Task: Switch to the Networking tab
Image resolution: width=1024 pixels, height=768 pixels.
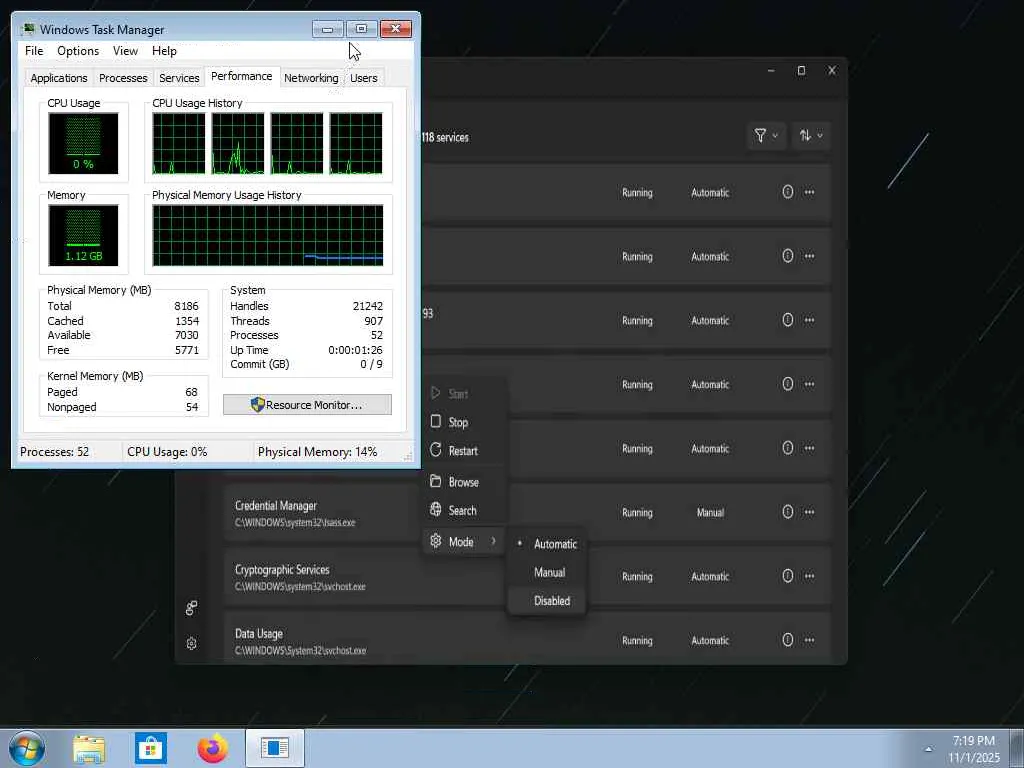Action: tap(311, 78)
